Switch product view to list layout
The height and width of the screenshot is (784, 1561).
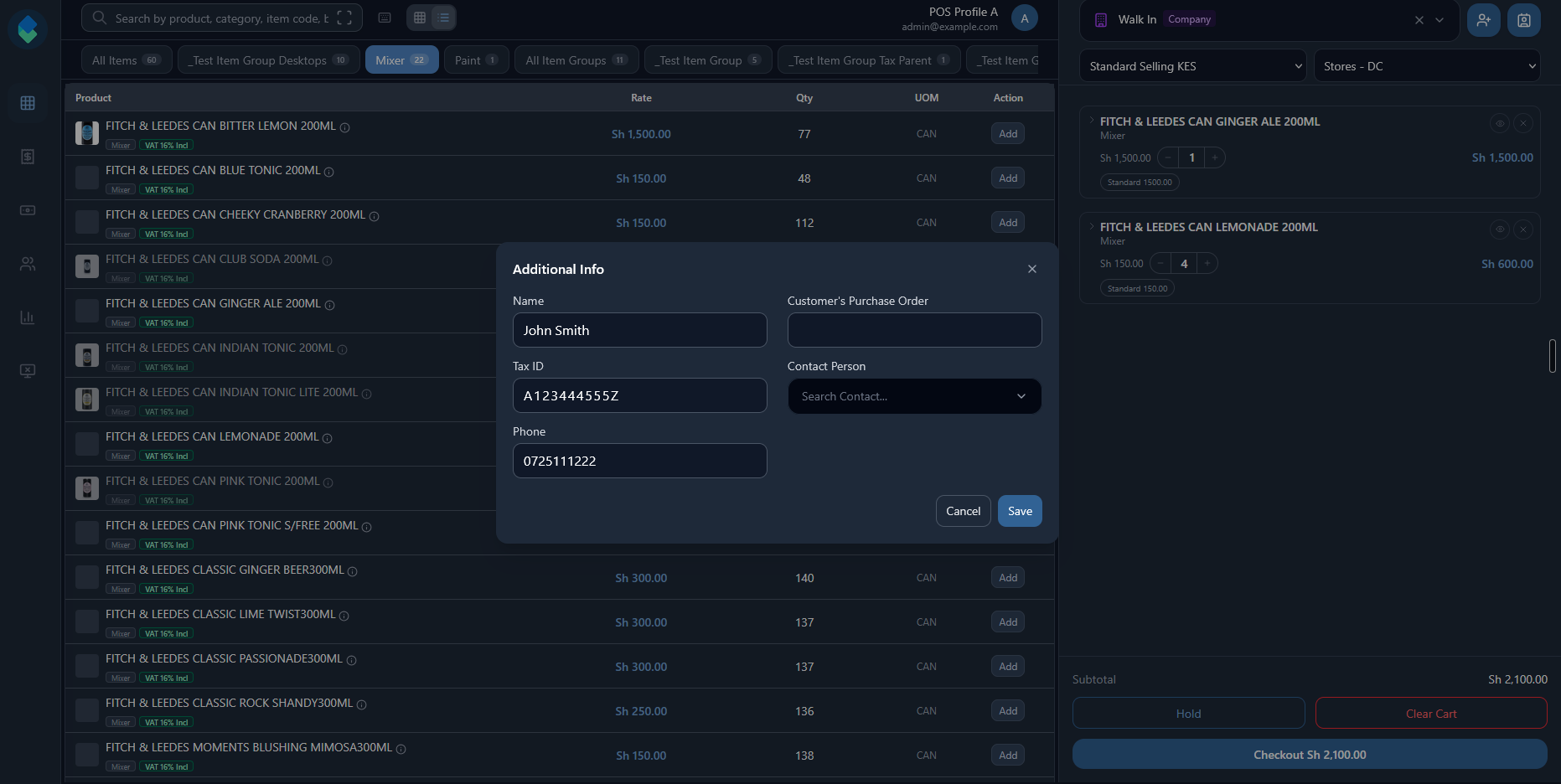coord(443,18)
